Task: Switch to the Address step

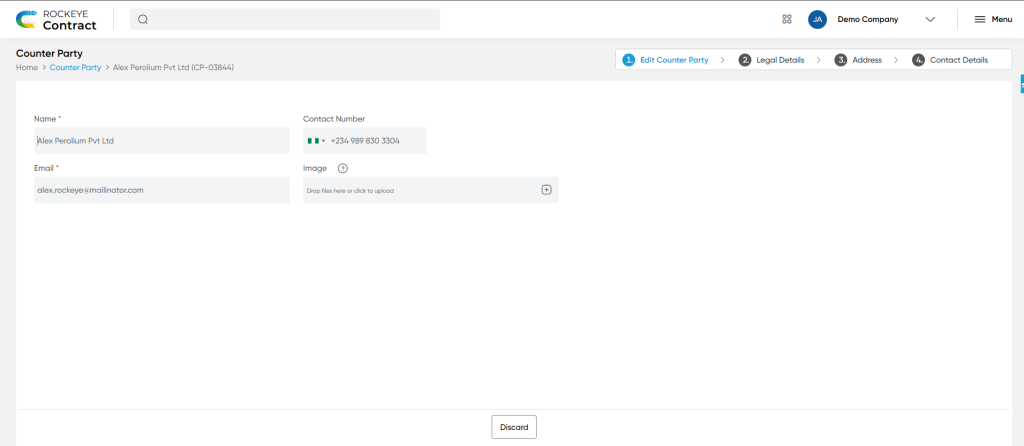Action: click(x=858, y=60)
